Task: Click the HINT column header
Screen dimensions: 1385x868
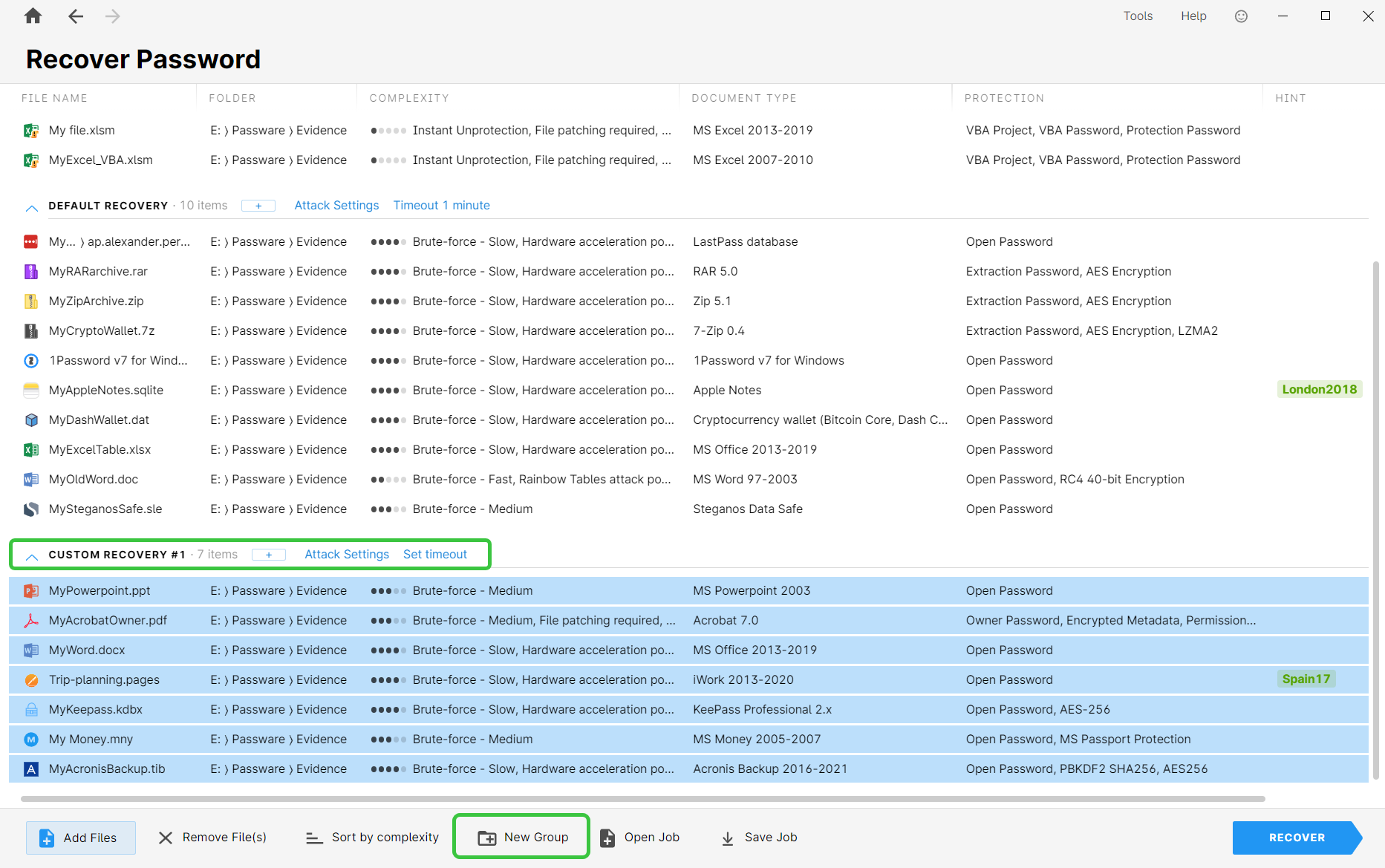Action: 1291,98
